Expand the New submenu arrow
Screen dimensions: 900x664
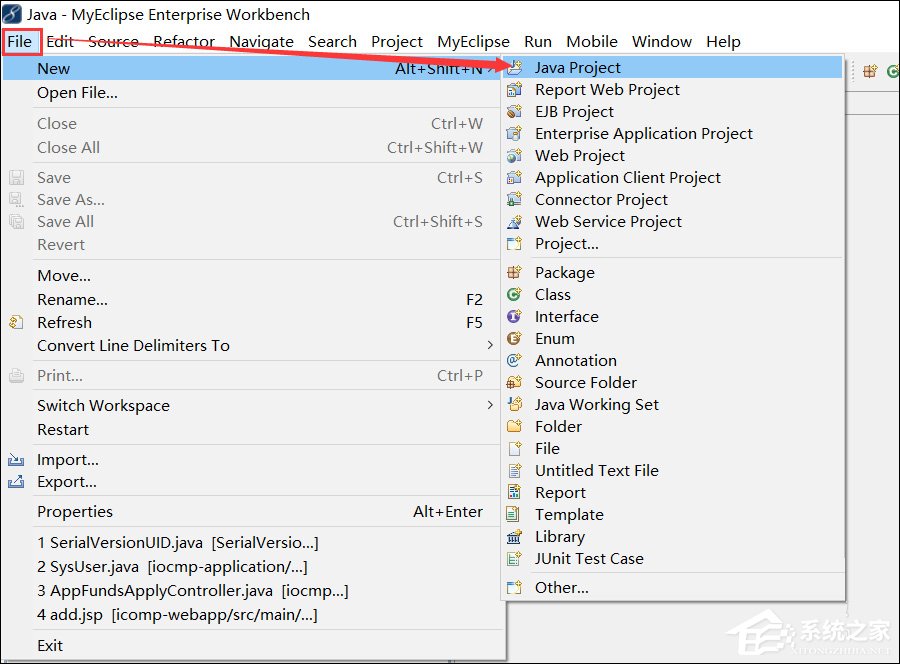[490, 69]
